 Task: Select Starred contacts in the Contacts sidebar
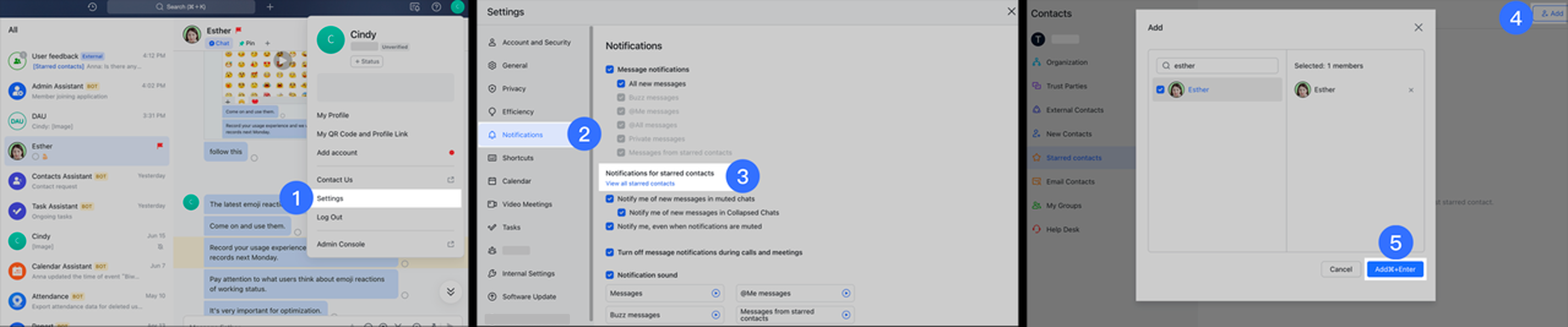tap(1073, 158)
